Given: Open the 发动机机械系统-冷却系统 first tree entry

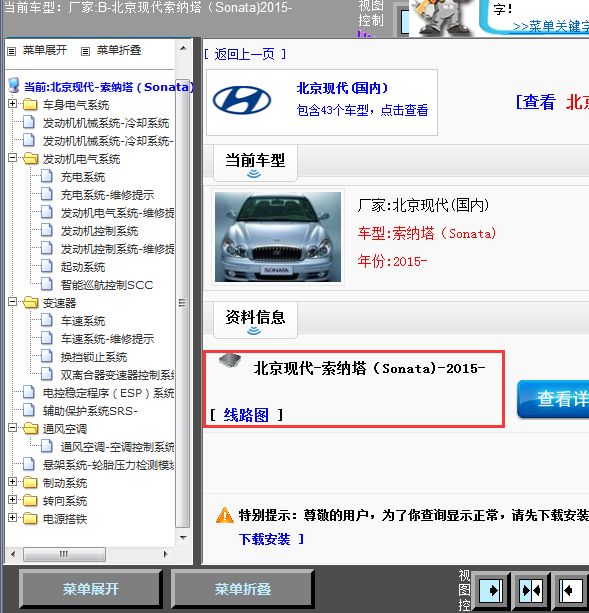Looking at the screenshot, I should (106, 123).
